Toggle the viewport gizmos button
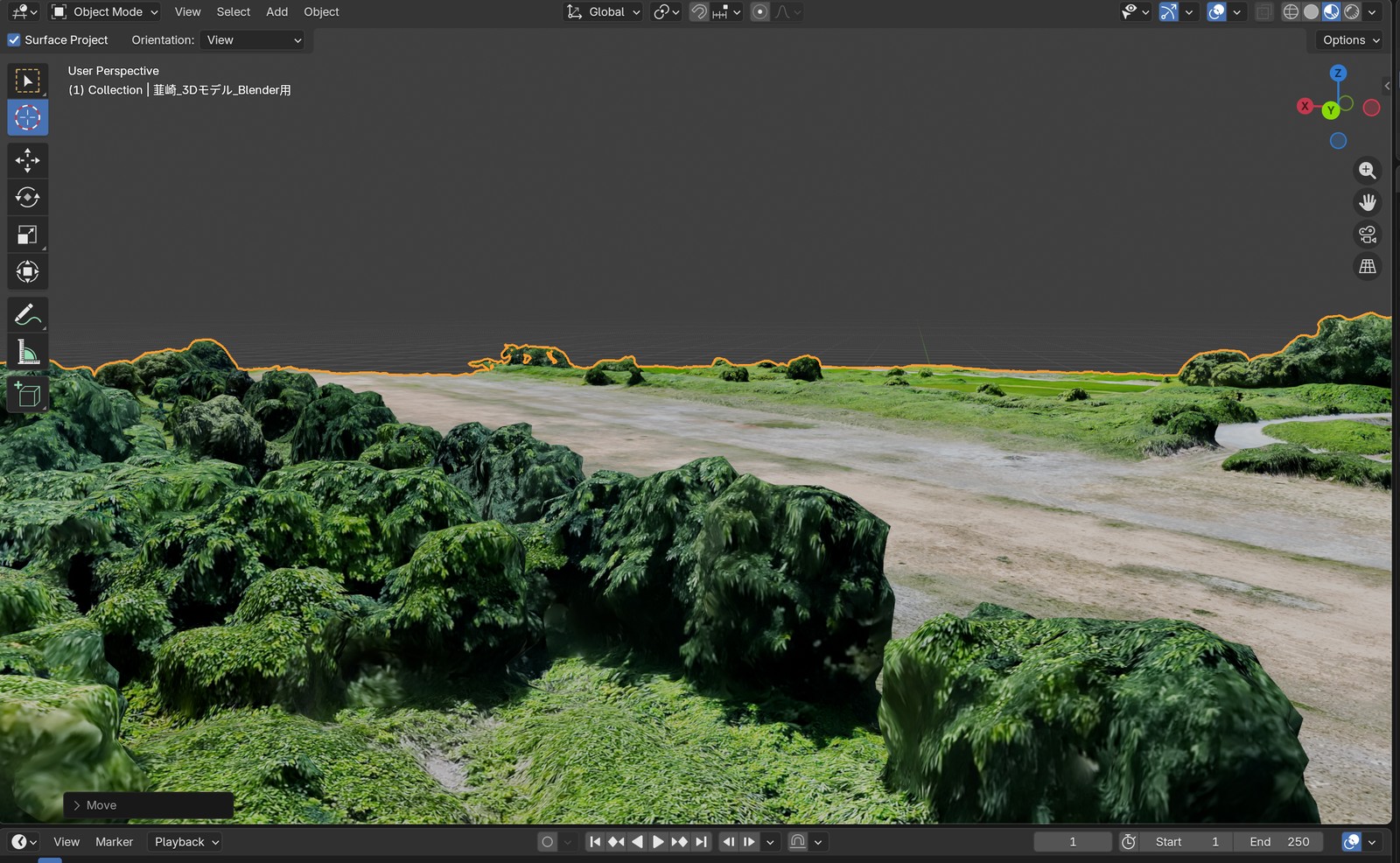This screenshot has width=1400, height=863. coord(1169,12)
